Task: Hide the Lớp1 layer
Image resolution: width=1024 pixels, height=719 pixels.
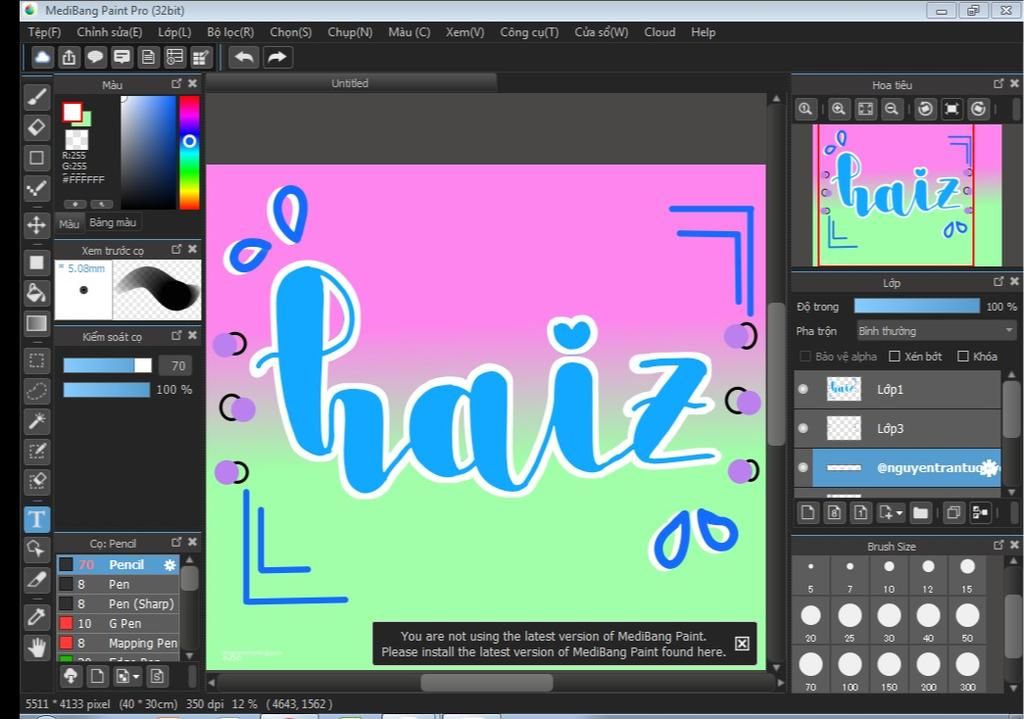Action: [x=803, y=389]
